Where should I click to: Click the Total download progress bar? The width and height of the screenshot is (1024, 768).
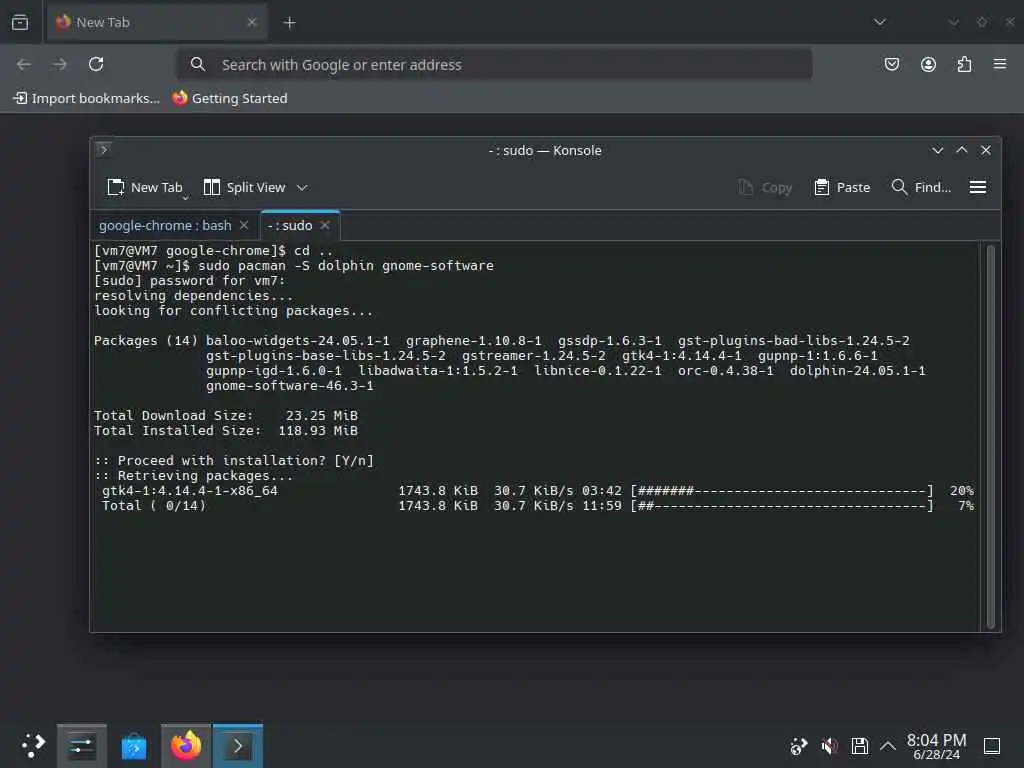(782, 505)
